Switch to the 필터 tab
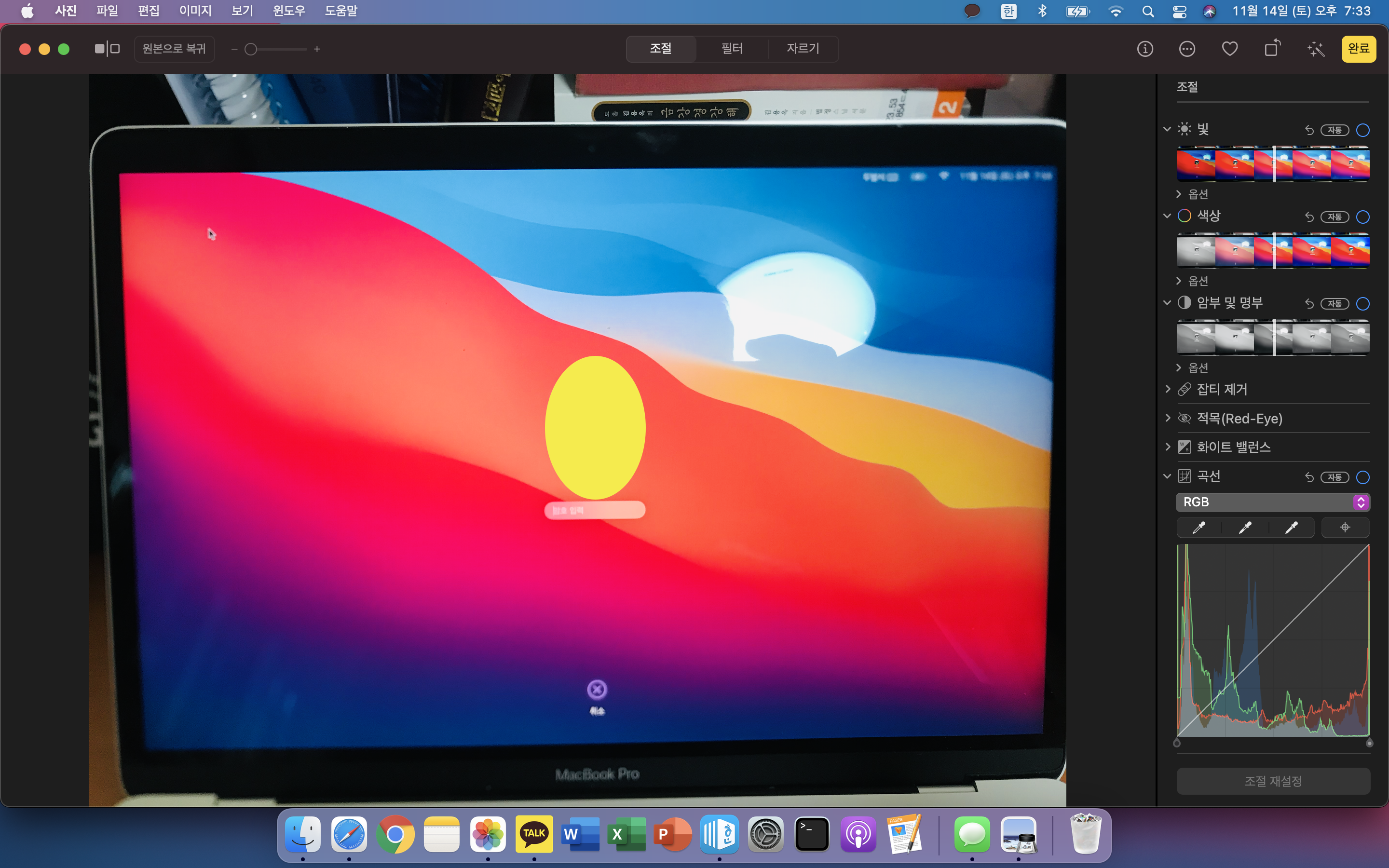This screenshot has width=1389, height=868. tap(732, 49)
